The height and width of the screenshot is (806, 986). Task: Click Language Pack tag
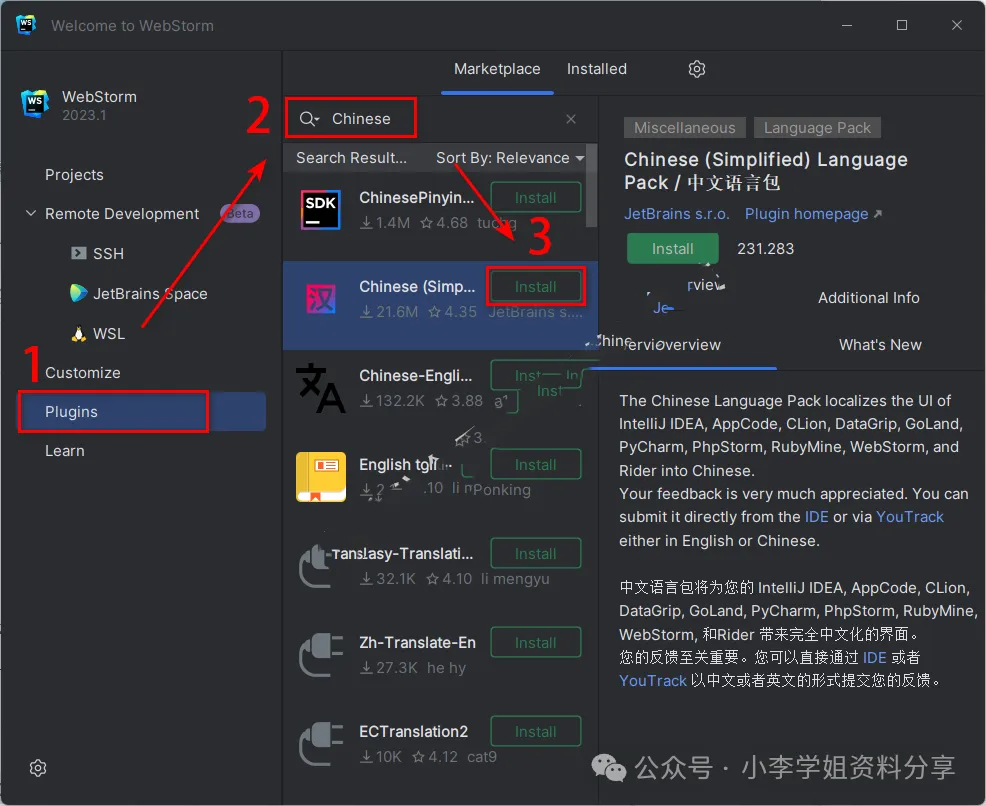(x=817, y=128)
